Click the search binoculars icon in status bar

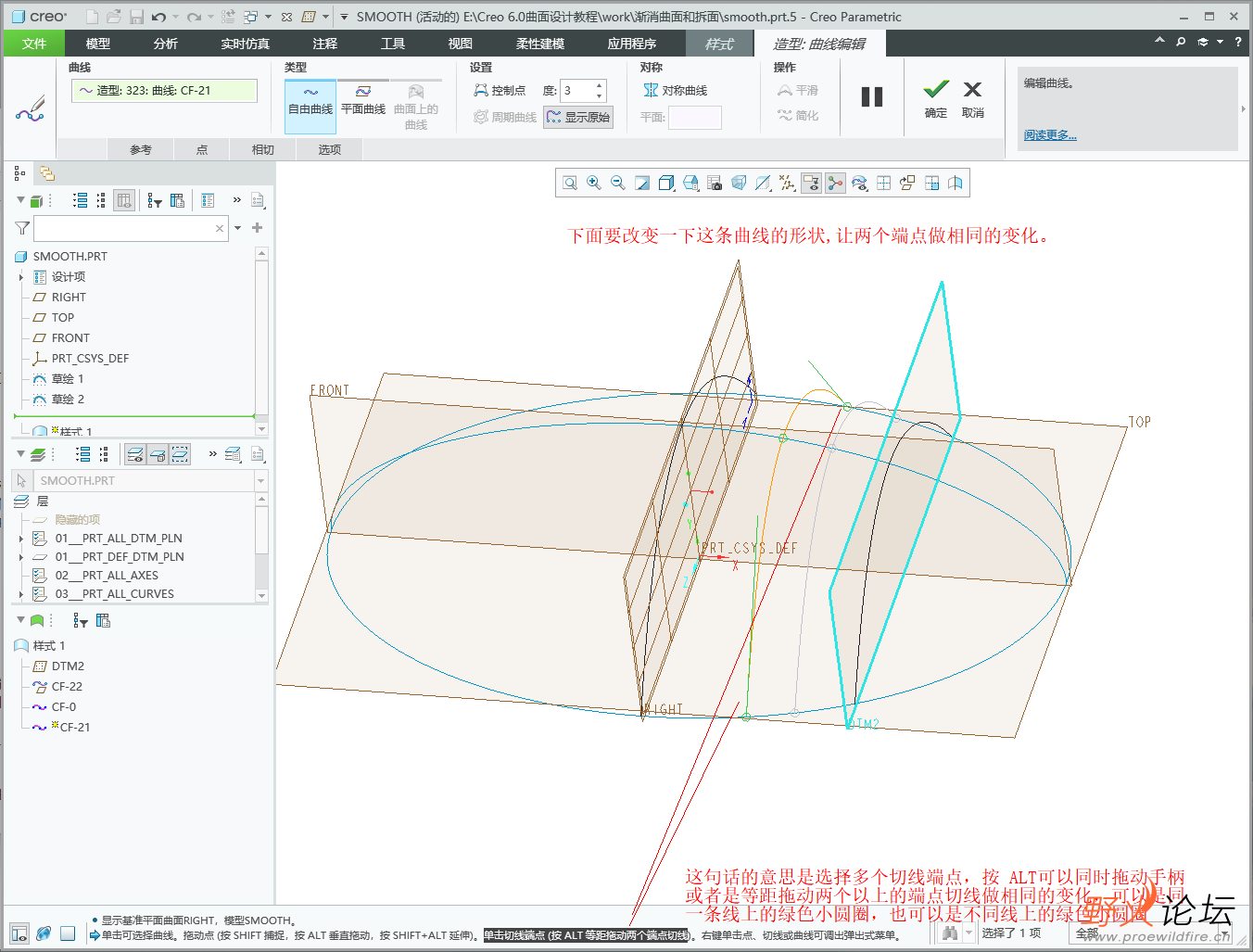(949, 933)
